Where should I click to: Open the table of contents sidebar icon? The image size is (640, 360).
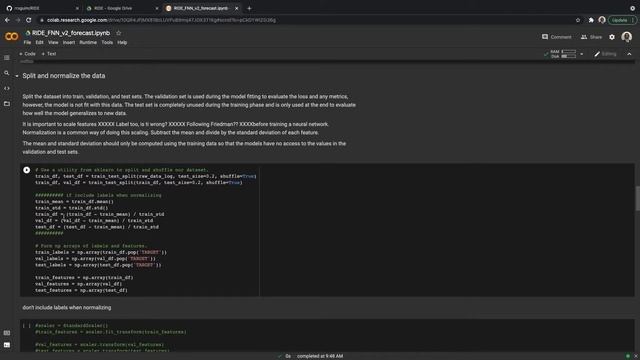point(7,58)
